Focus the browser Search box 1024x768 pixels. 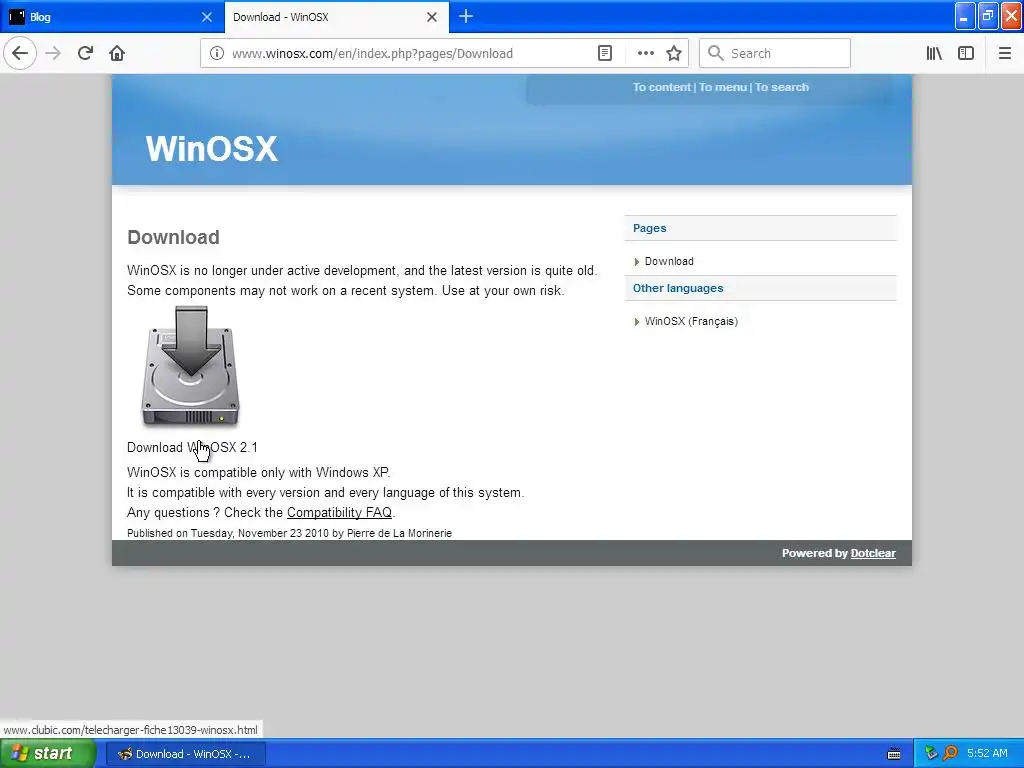tap(775, 53)
